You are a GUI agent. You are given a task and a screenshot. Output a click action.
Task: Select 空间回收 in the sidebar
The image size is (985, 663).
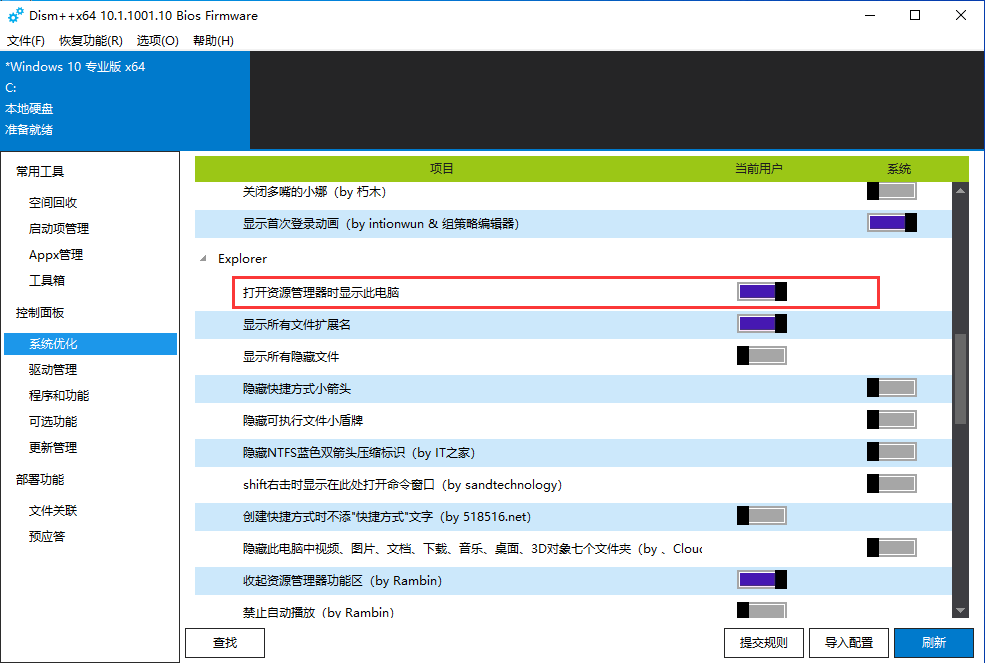(53, 202)
